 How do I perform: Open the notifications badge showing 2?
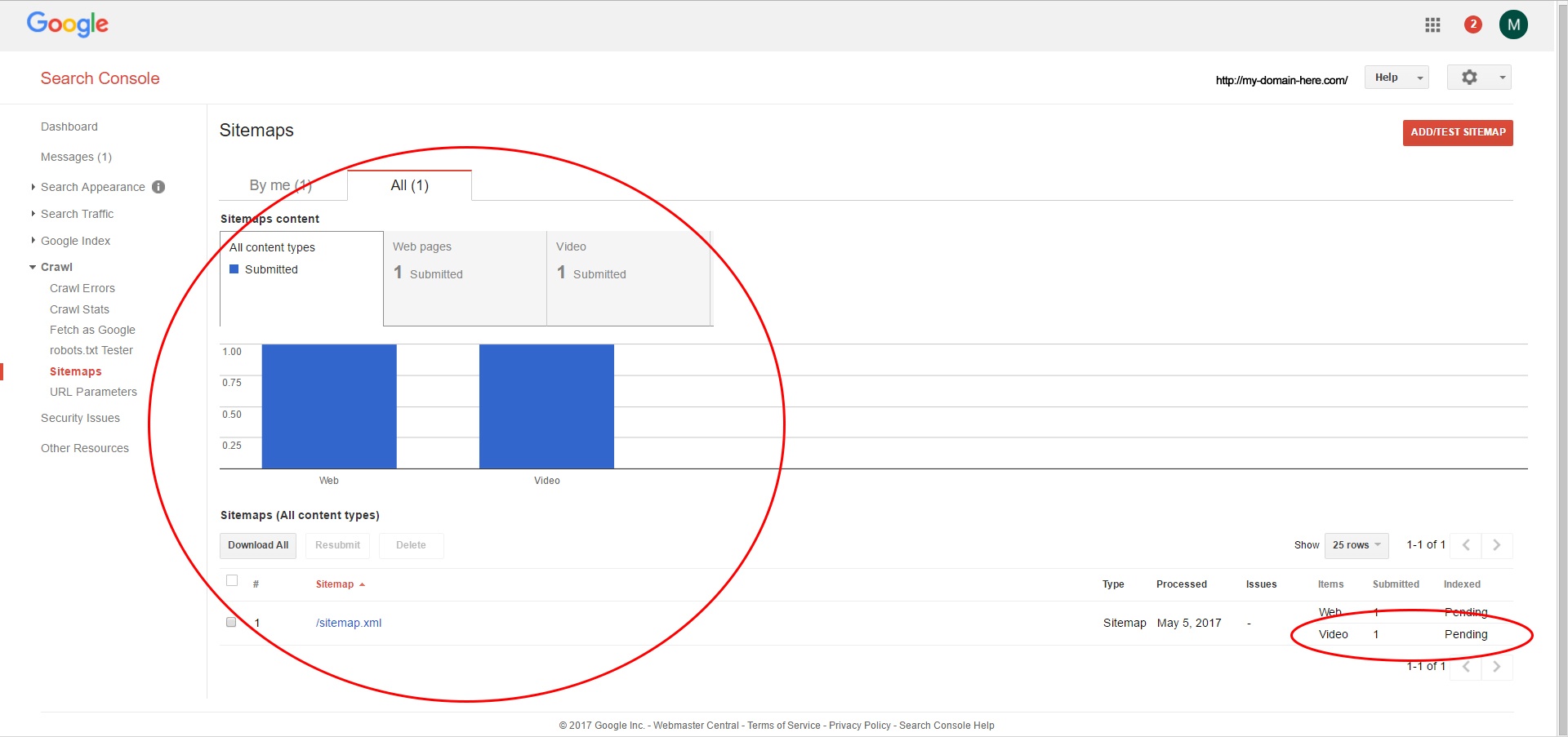point(1472,24)
